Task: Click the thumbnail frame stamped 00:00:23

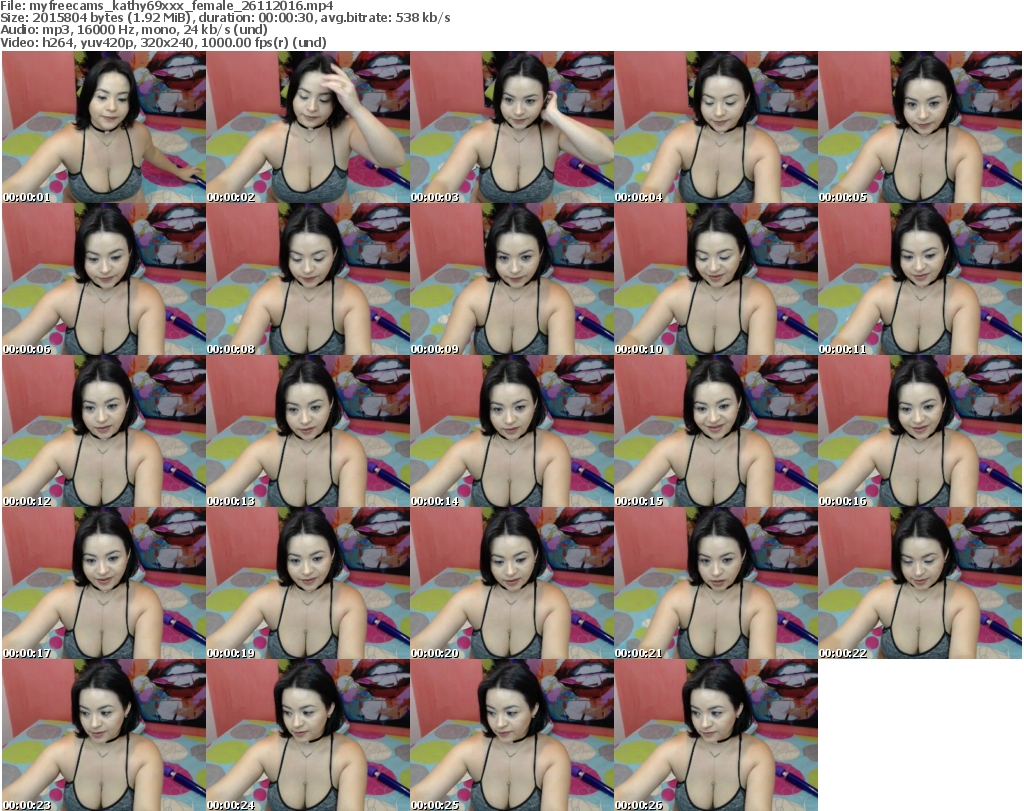Action: click(104, 735)
